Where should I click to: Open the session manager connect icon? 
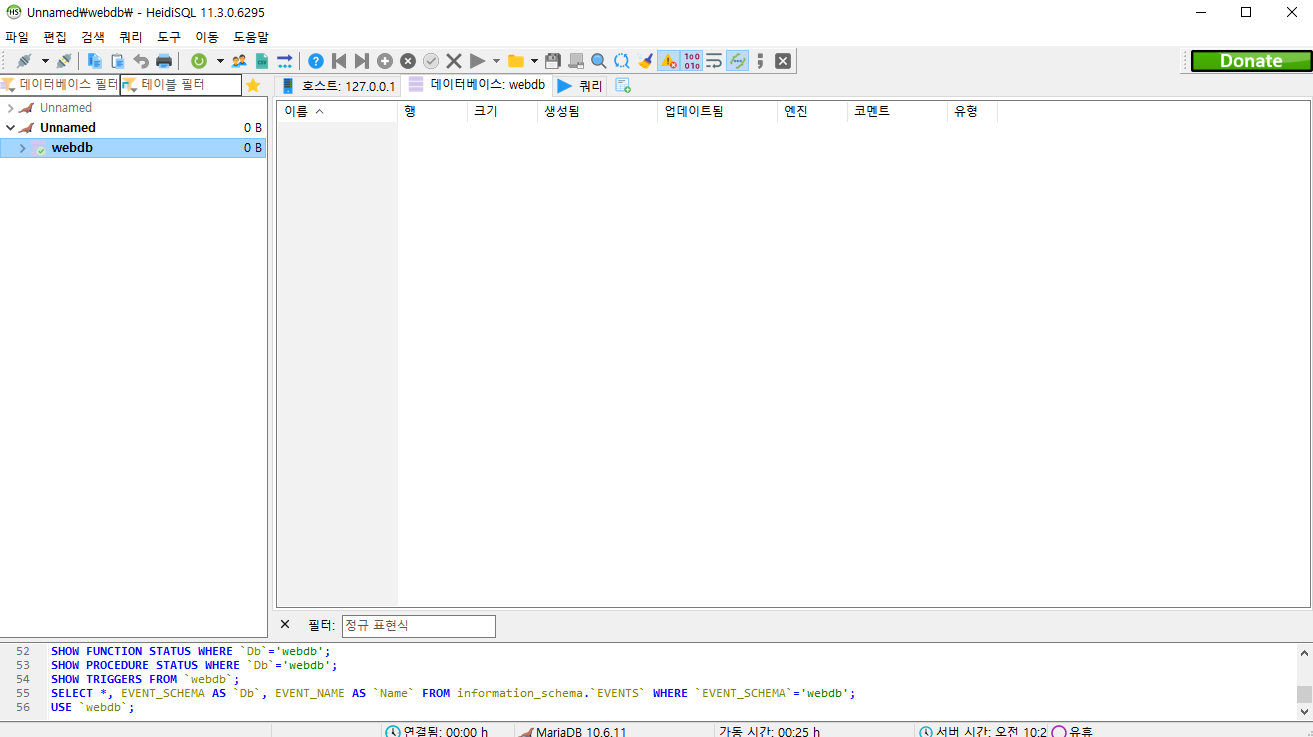(x=24, y=61)
